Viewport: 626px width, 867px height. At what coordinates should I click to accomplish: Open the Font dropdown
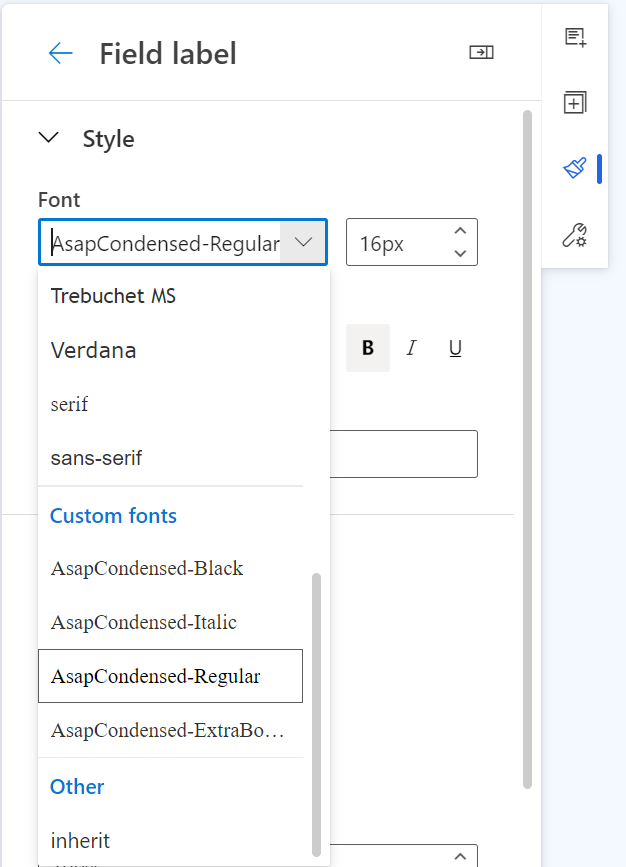tap(303, 242)
